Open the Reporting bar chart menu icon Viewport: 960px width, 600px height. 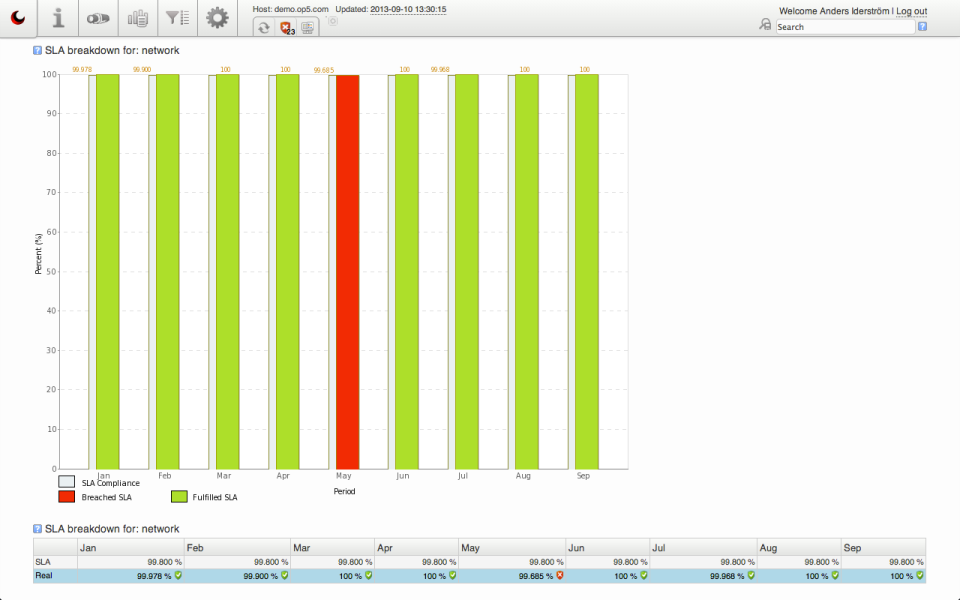(x=138, y=18)
